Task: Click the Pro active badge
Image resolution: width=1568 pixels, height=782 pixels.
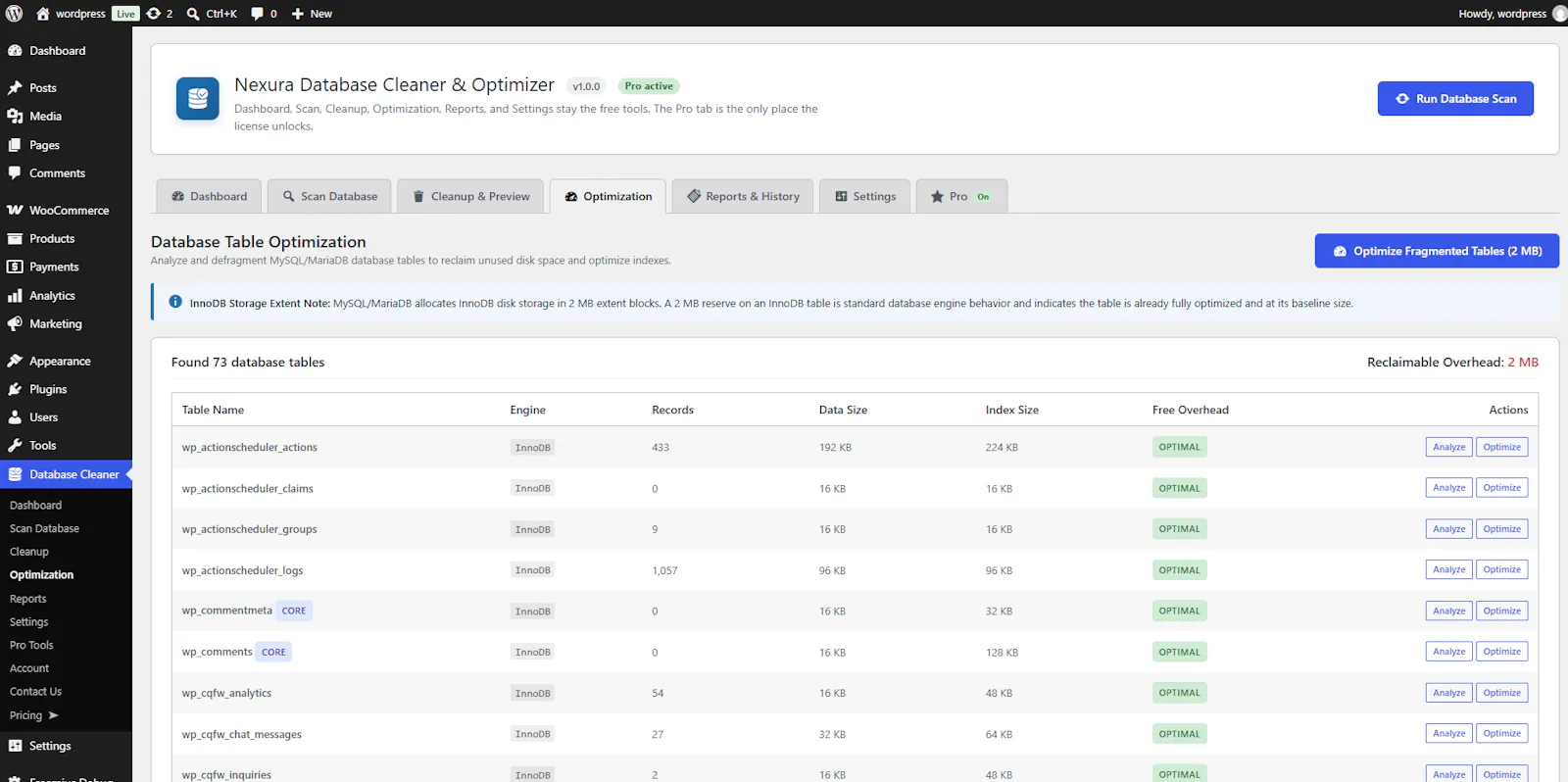Action: tap(649, 86)
